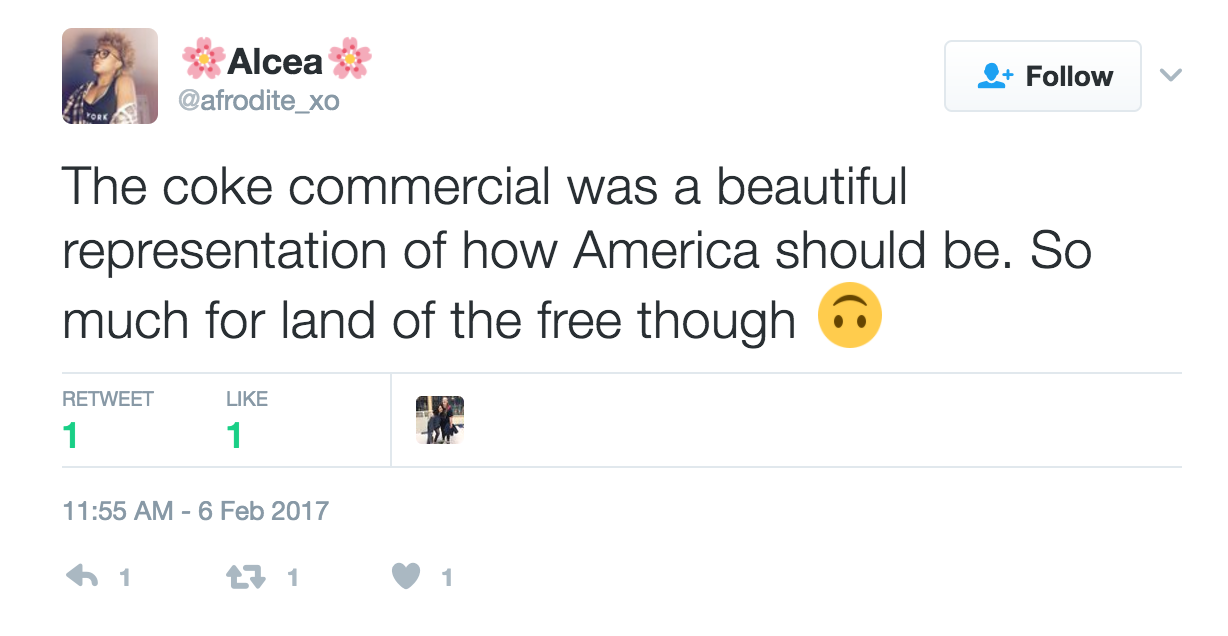Click the upside-down face emoji
This screenshot has width=1228, height=636.
click(x=850, y=315)
